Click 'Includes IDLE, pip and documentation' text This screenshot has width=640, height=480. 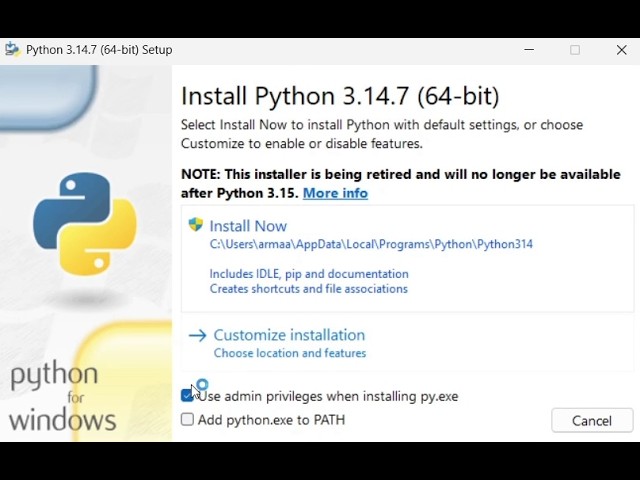(x=309, y=274)
